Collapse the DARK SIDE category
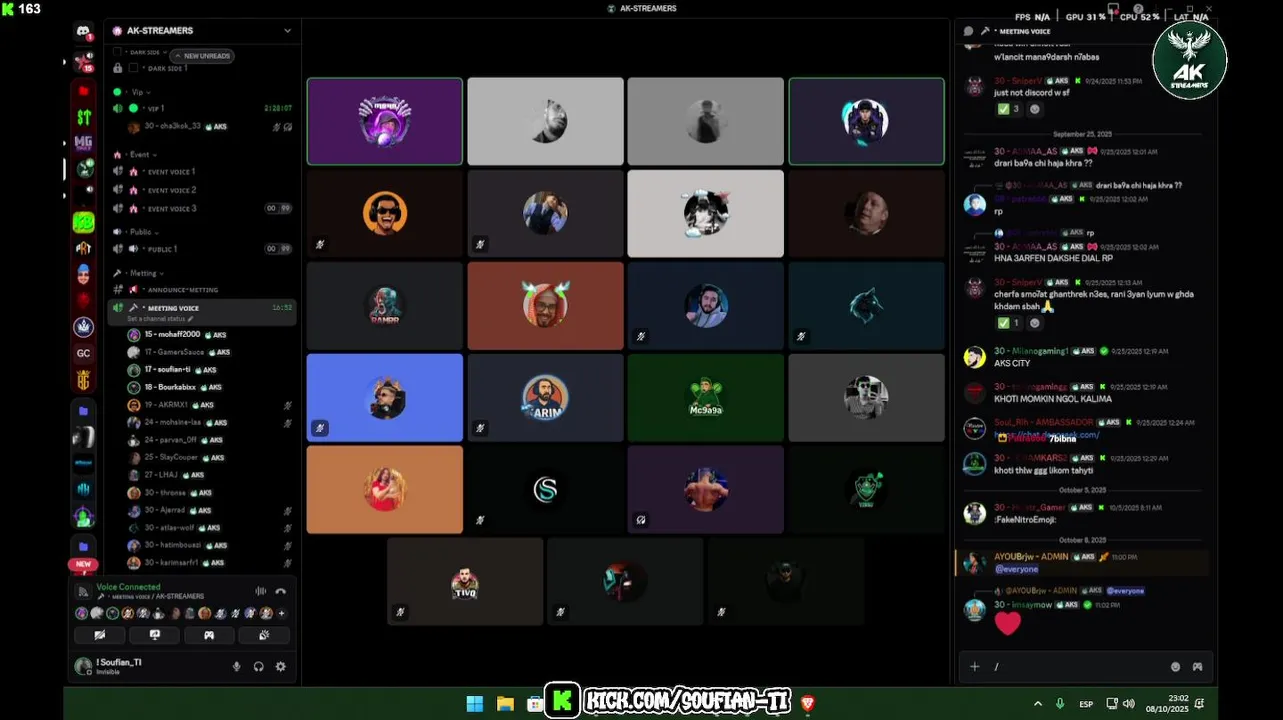Screen dimensions: 1283x720 pyautogui.click(x=146, y=52)
